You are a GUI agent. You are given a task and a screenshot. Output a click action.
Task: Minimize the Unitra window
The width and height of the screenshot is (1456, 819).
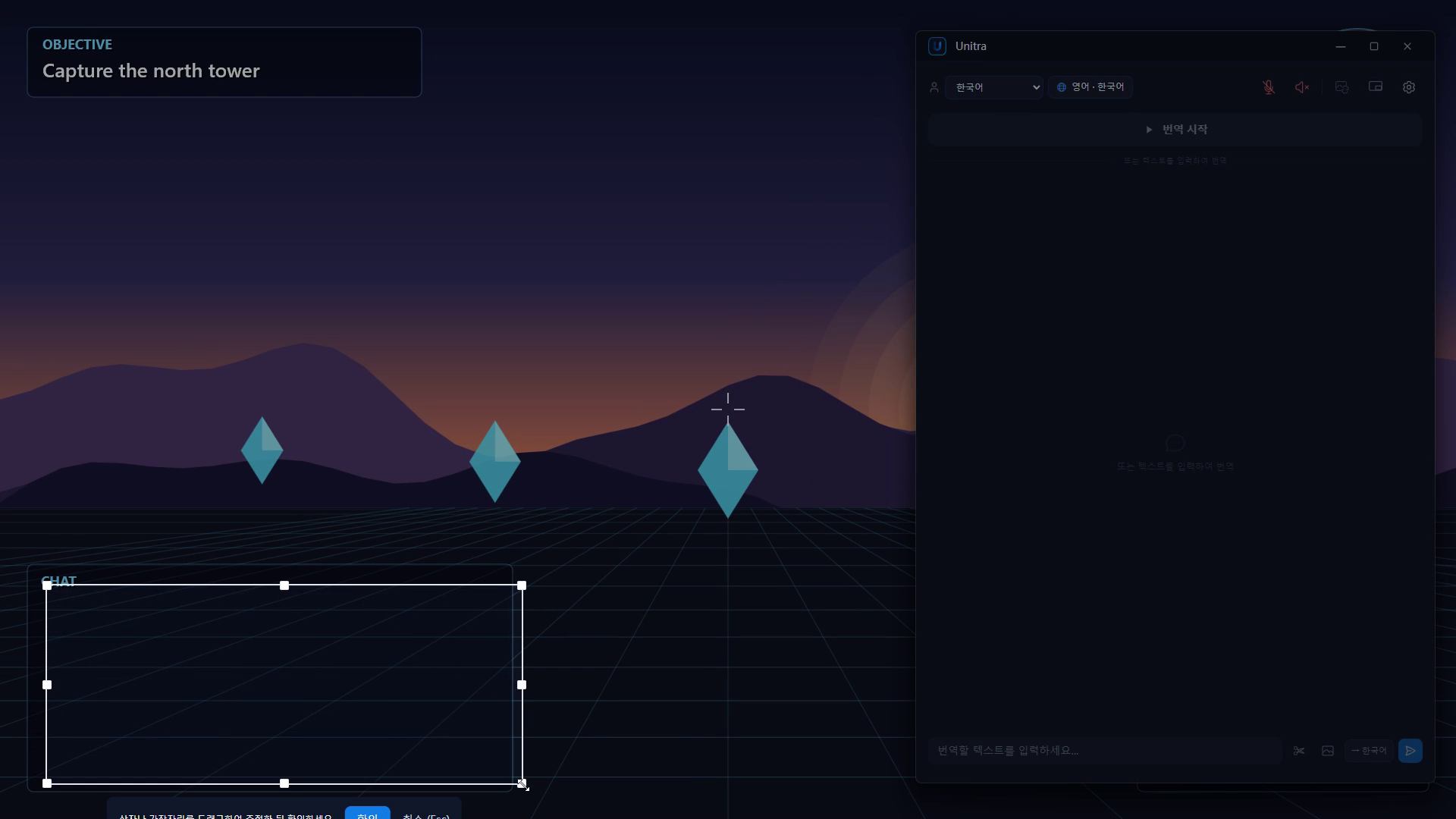tap(1341, 46)
